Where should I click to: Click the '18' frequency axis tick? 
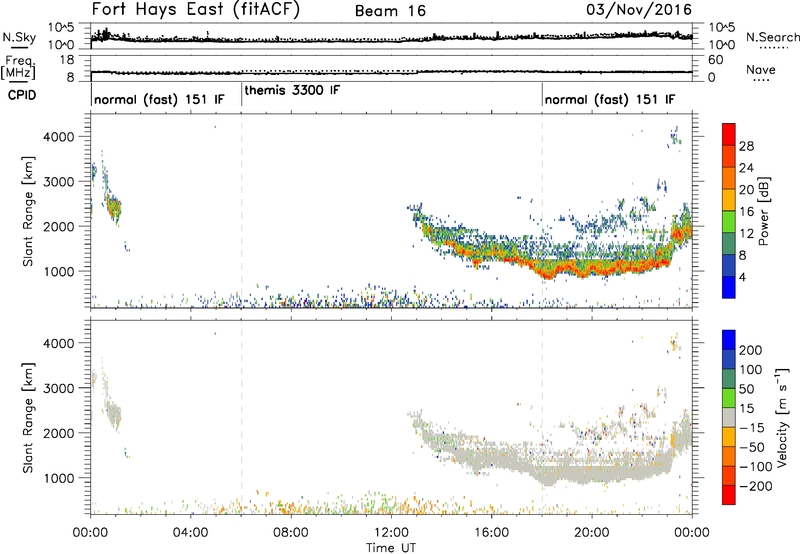67,60
